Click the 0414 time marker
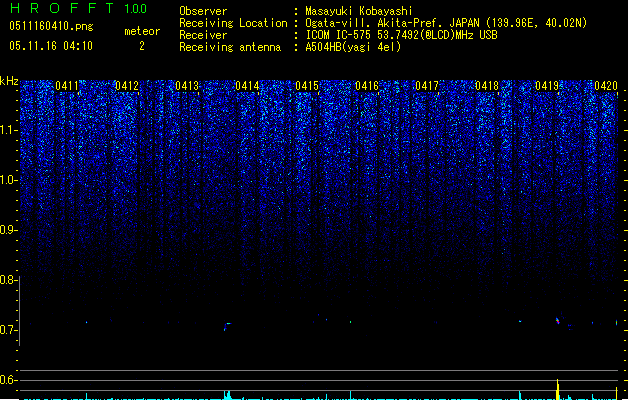Viewport: 629px width, 400px height. click(x=247, y=86)
